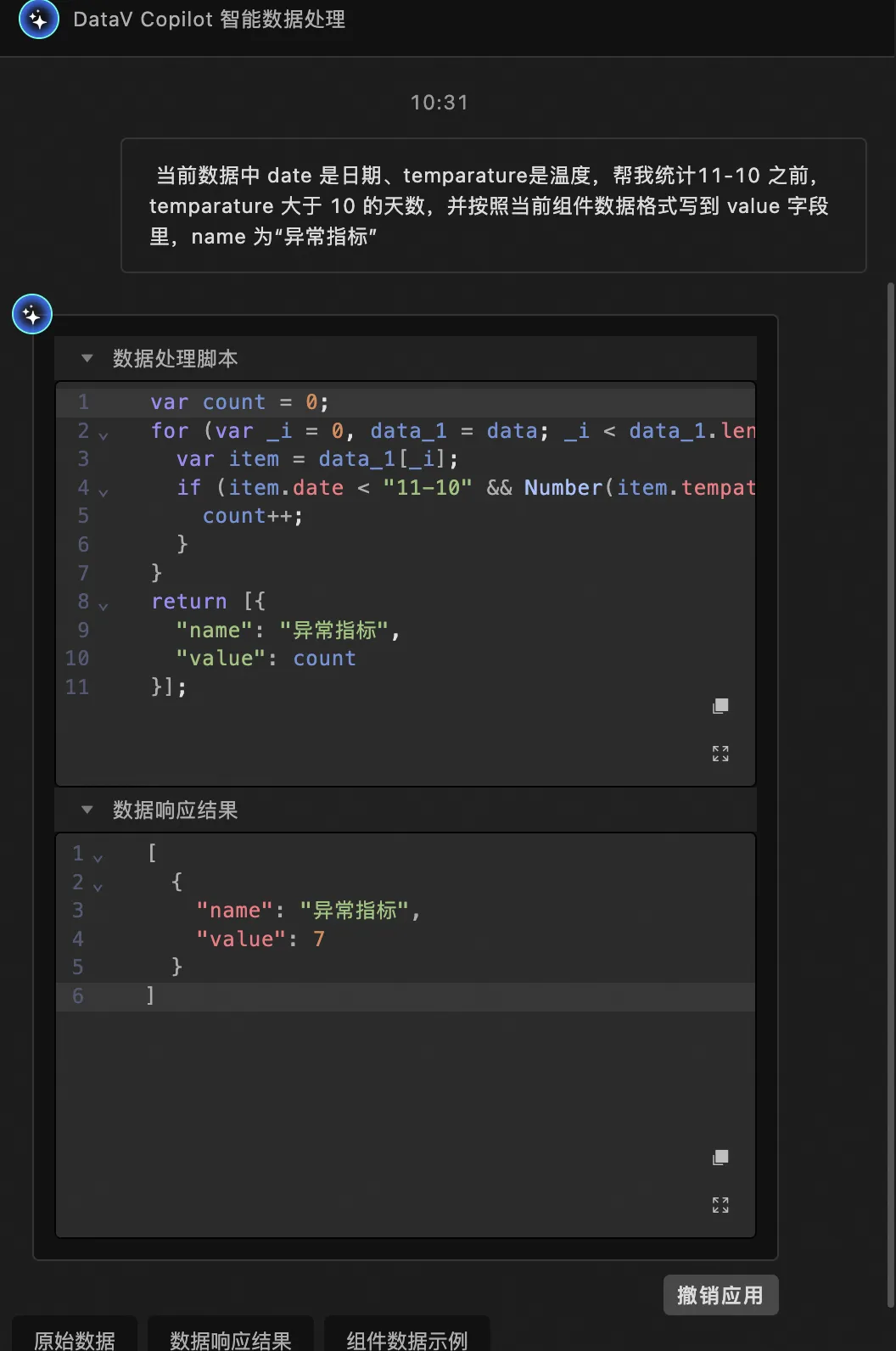Expand the script editor to fullscreen

click(x=720, y=754)
